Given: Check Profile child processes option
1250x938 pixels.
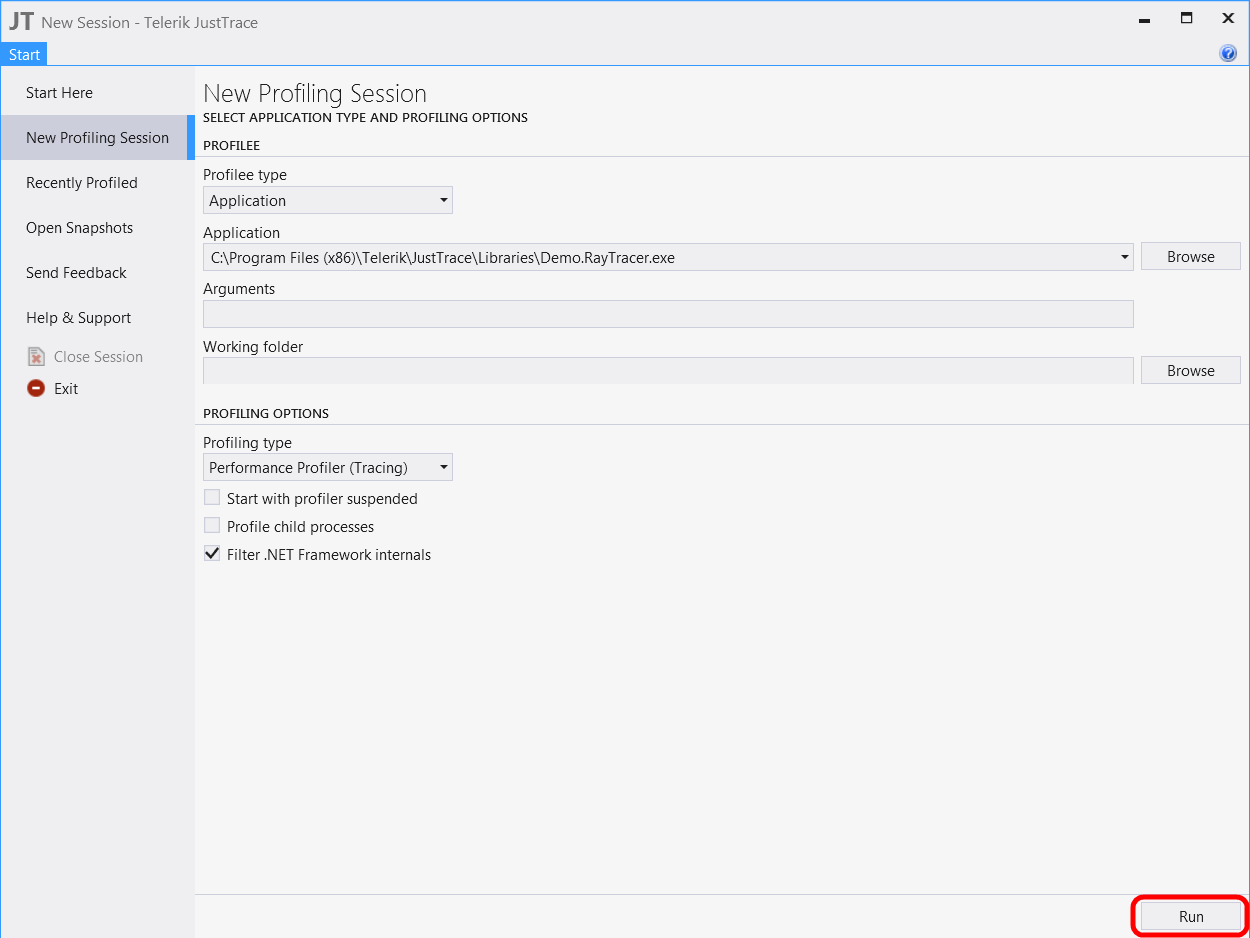Looking at the screenshot, I should pyautogui.click(x=212, y=526).
